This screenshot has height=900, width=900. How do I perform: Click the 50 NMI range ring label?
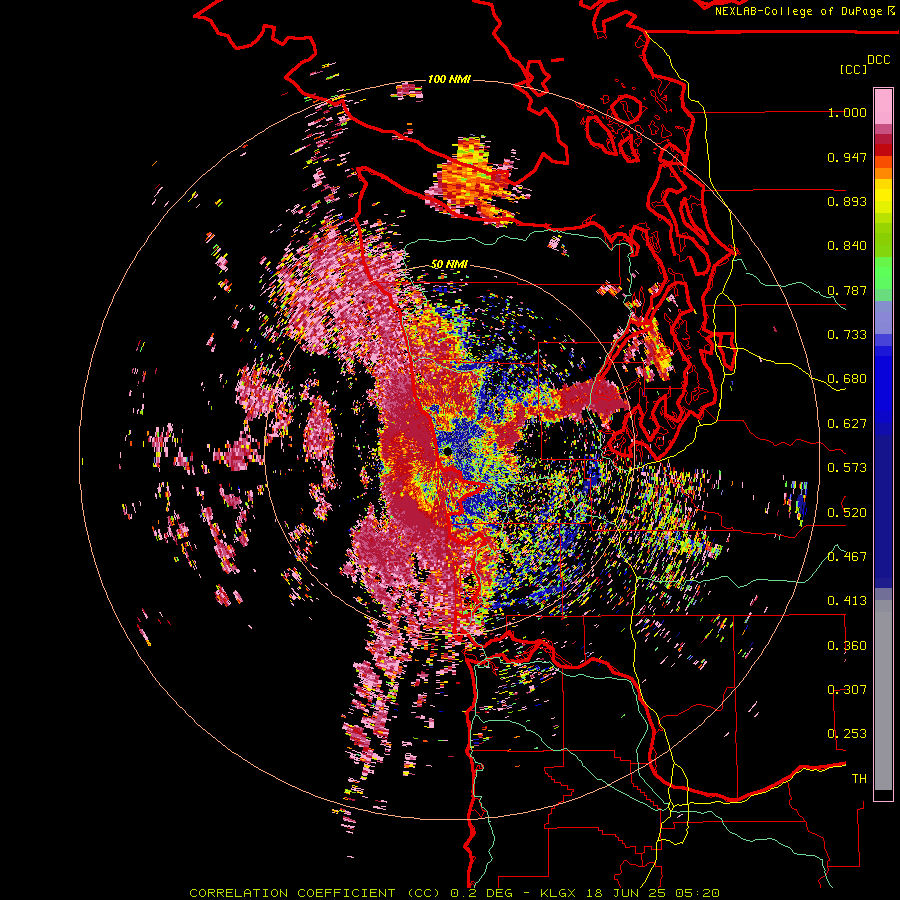(449, 265)
